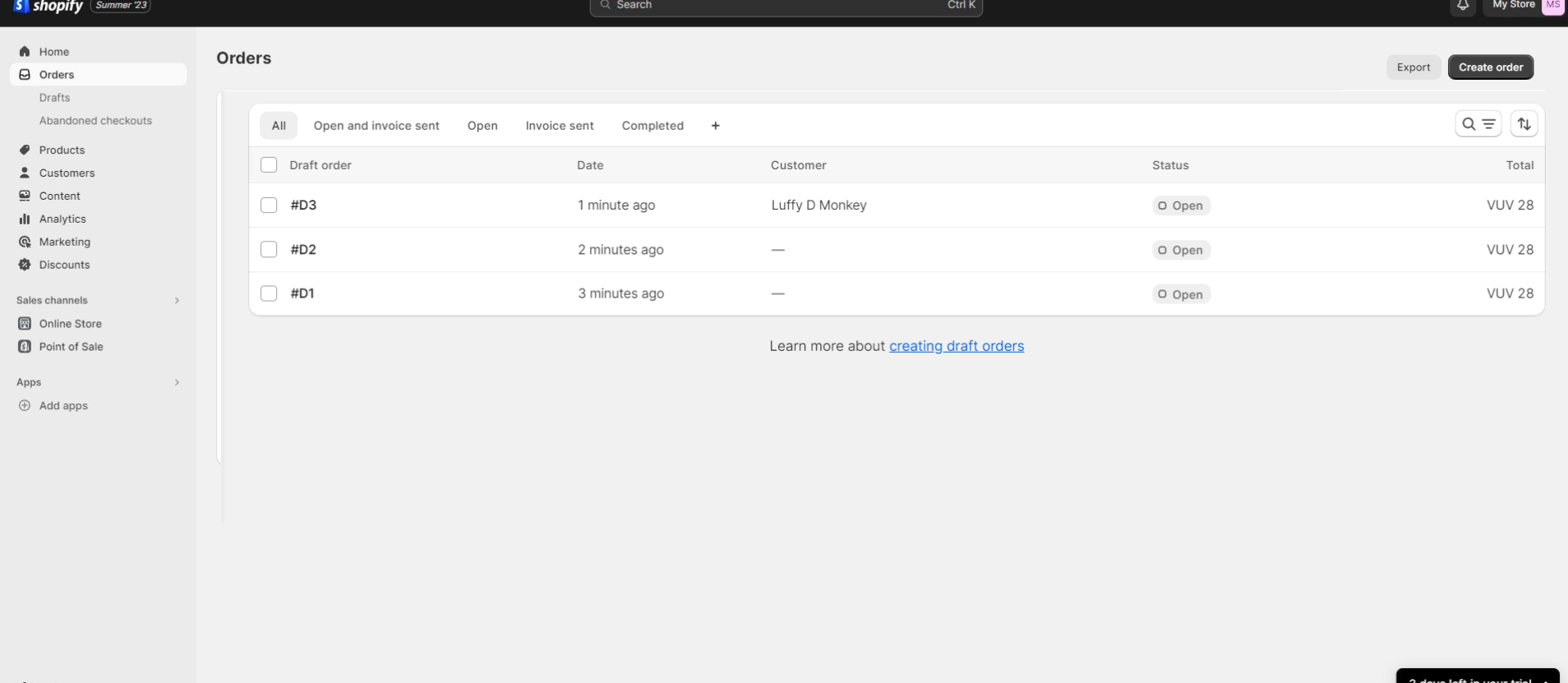1568x683 pixels.
Task: Click customer Luffy D Monkey
Action: click(x=819, y=205)
